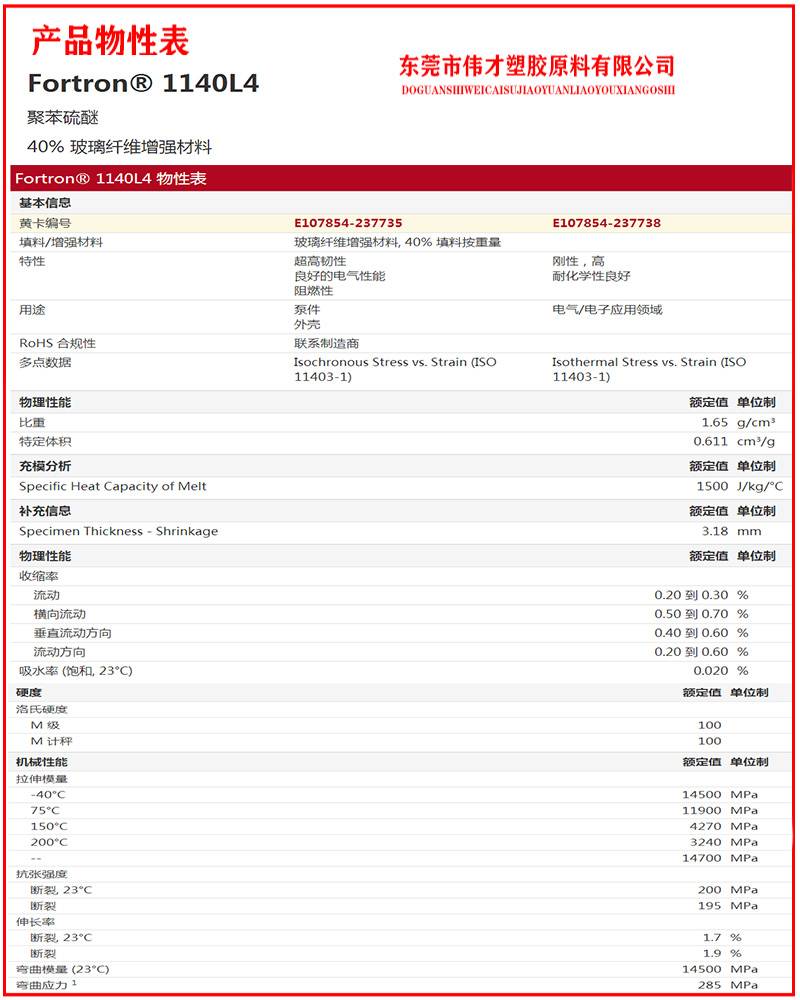Click the red 产品物性表 page title
Viewport: 800px width, 1000px height.
pyautogui.click(x=110, y=41)
